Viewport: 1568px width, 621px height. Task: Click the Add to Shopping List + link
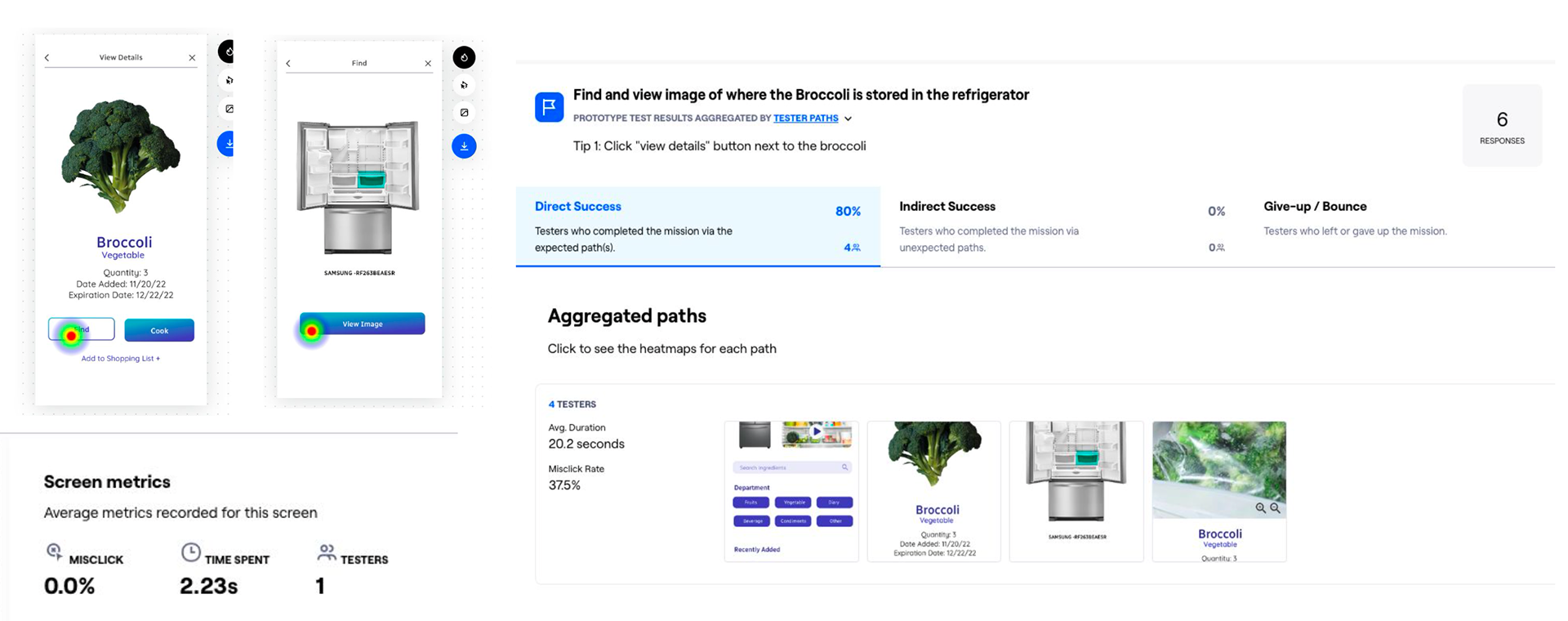[121, 359]
